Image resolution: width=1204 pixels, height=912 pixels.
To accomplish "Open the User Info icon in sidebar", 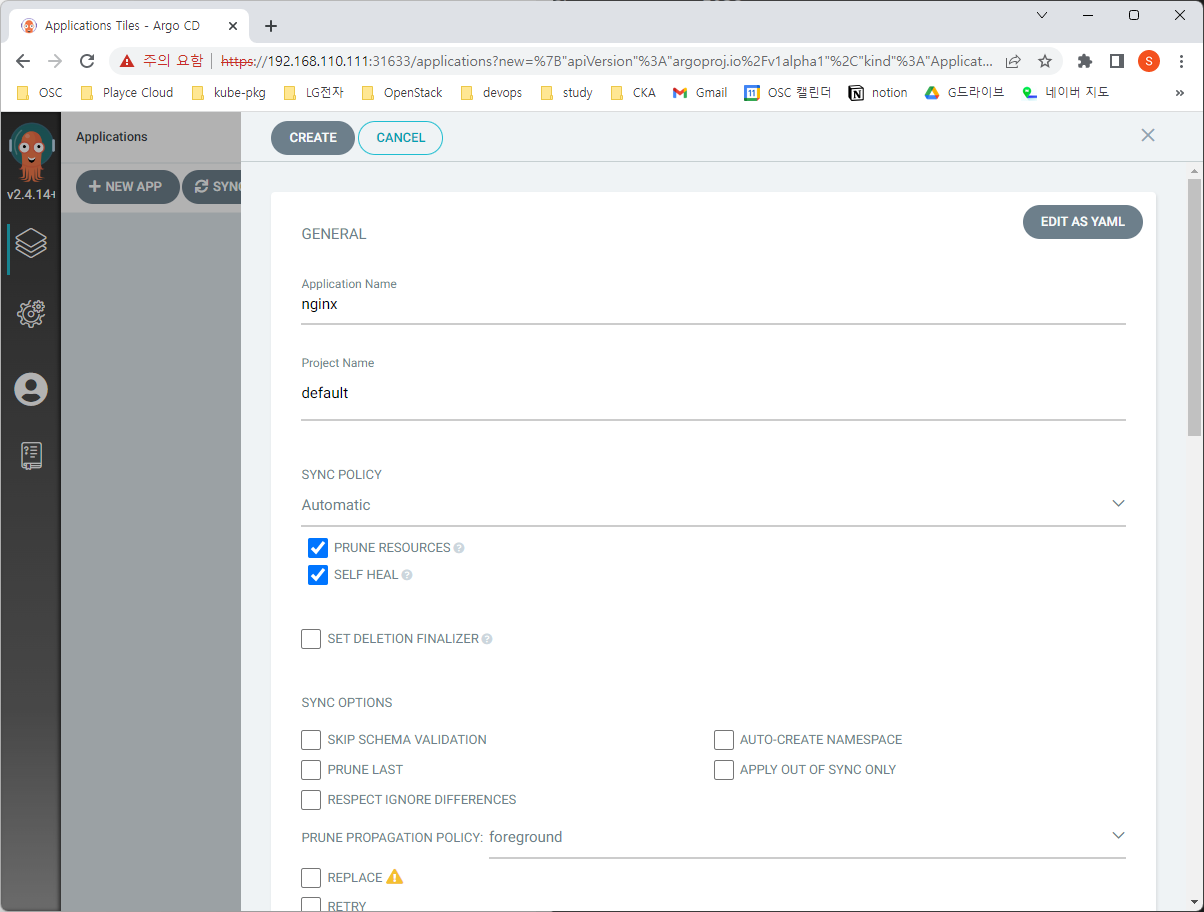I will tap(31, 389).
